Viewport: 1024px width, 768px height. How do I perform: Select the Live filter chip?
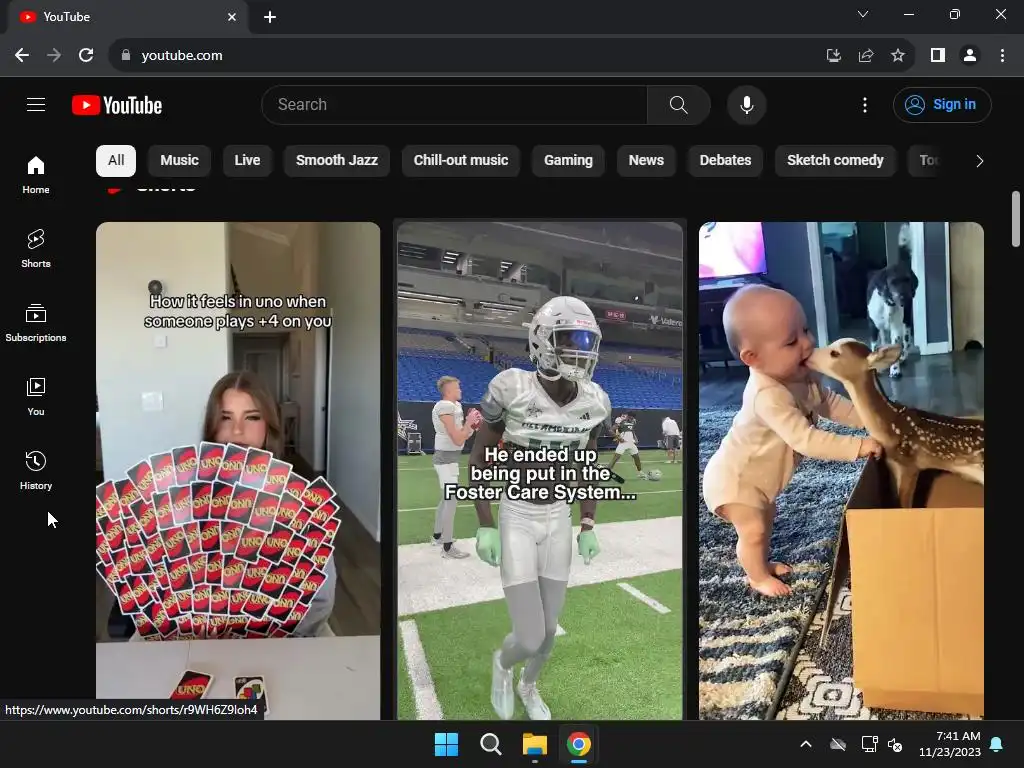(x=248, y=161)
